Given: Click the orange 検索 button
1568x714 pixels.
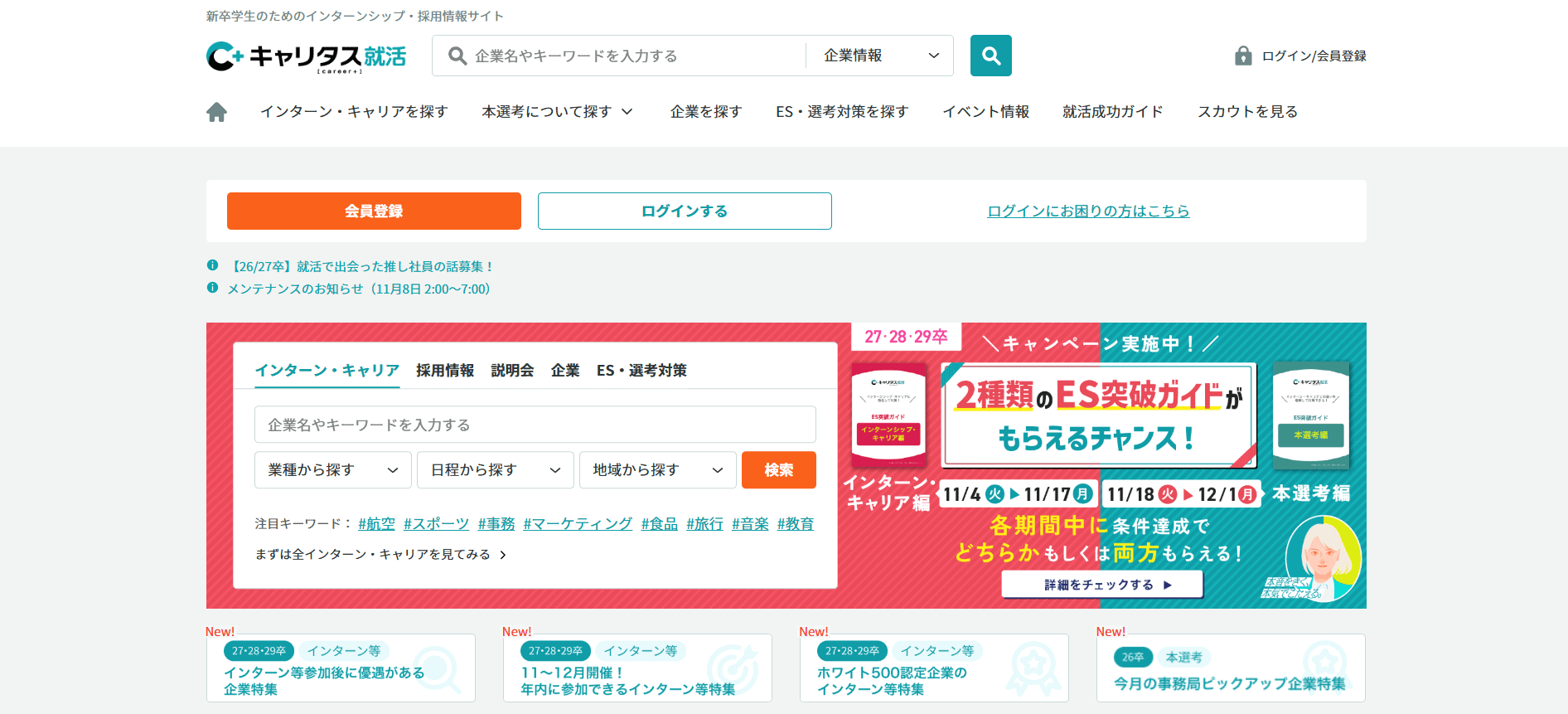Looking at the screenshot, I should [779, 470].
